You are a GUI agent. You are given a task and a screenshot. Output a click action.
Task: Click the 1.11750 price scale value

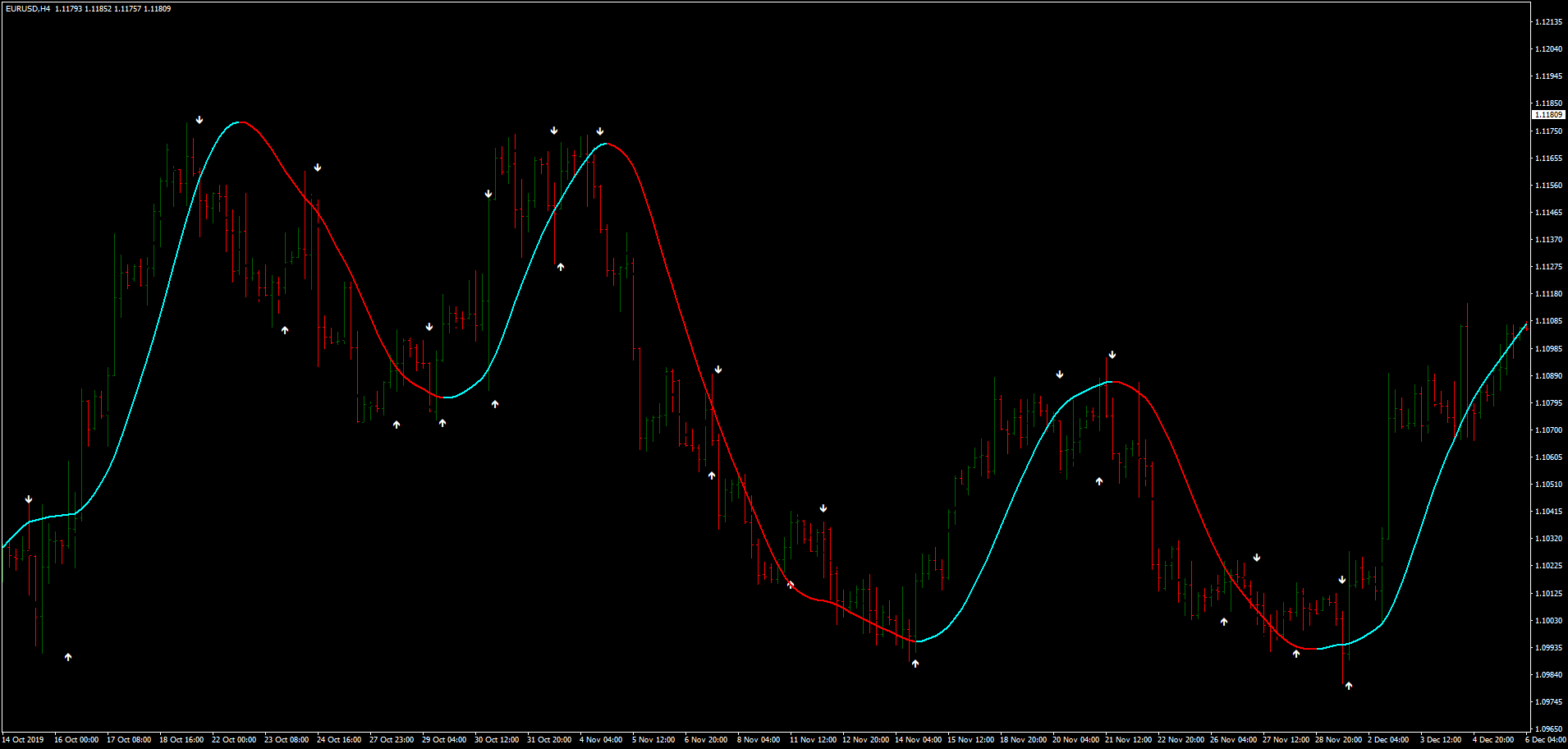click(1548, 131)
